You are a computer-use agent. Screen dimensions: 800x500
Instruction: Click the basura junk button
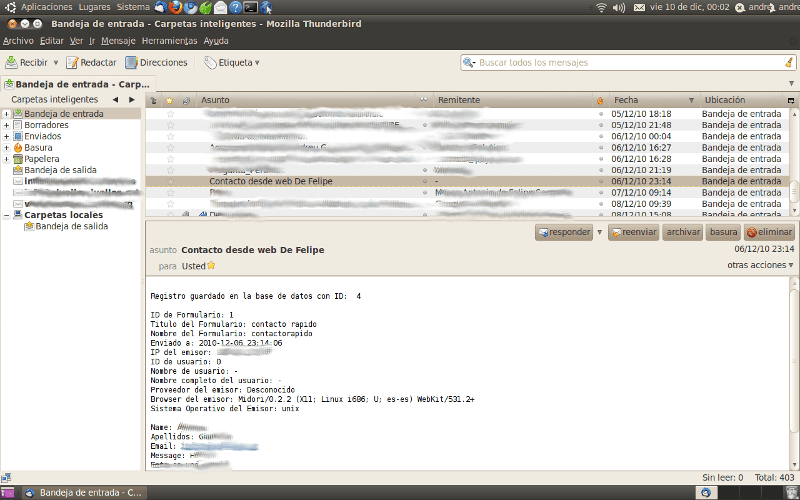click(x=723, y=232)
